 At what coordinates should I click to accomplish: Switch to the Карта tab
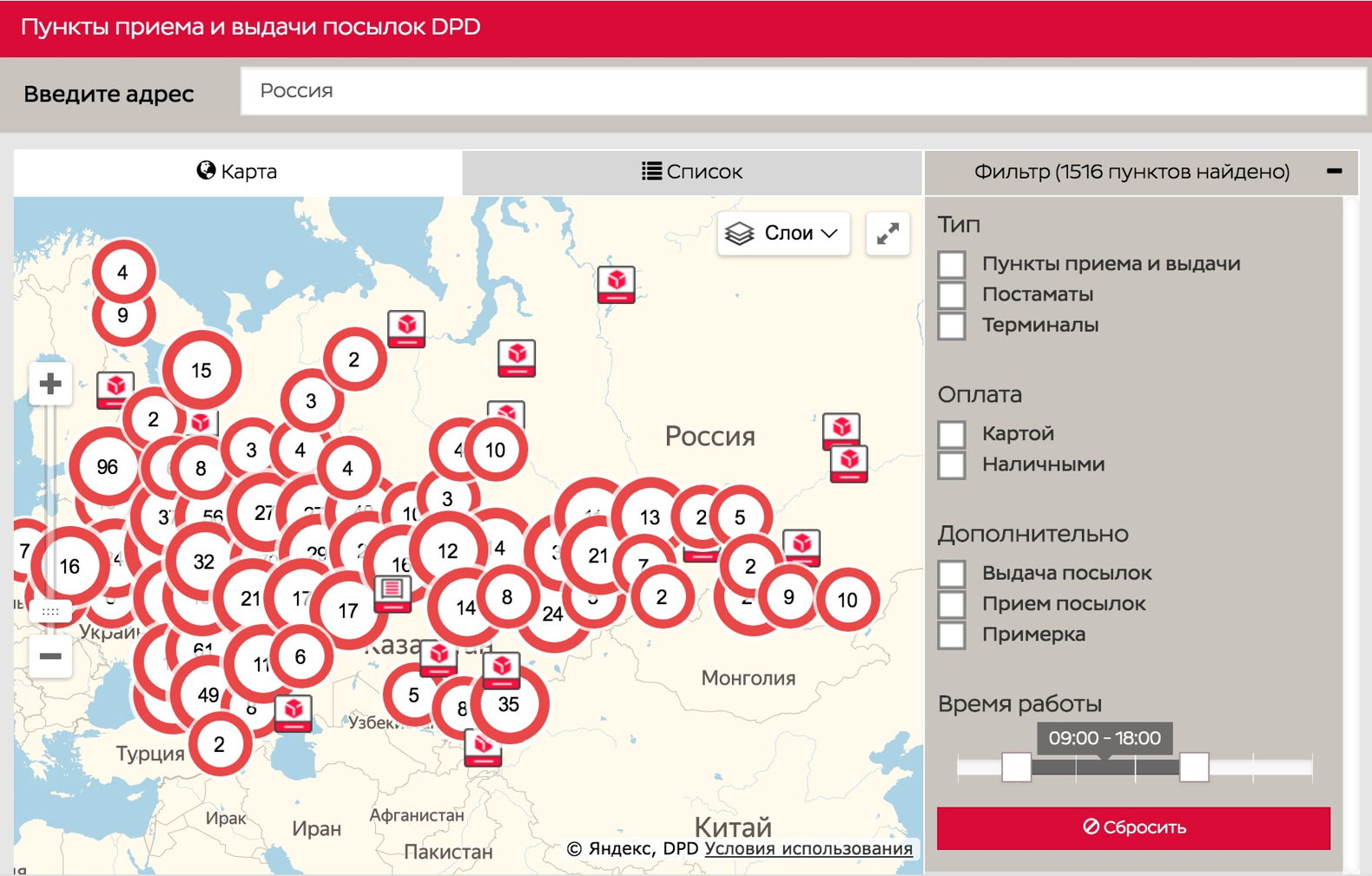(238, 172)
